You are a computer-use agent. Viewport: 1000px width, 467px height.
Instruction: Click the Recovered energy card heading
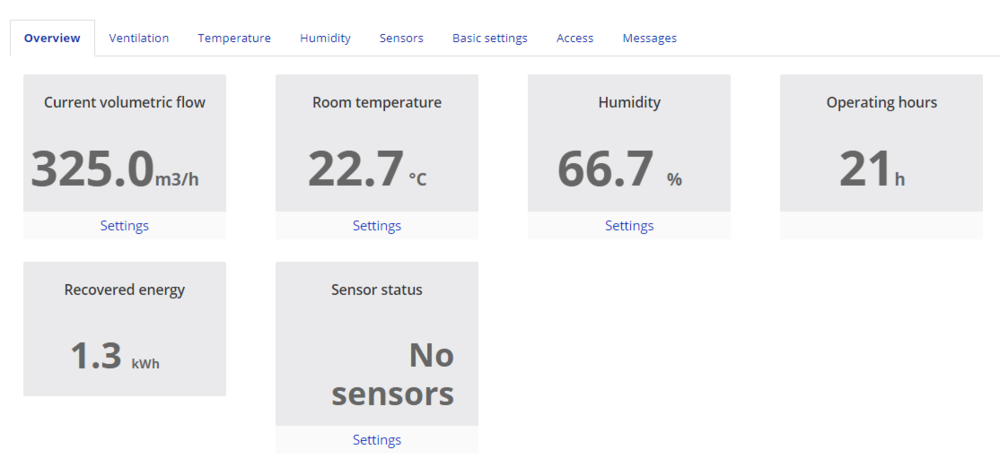[124, 290]
